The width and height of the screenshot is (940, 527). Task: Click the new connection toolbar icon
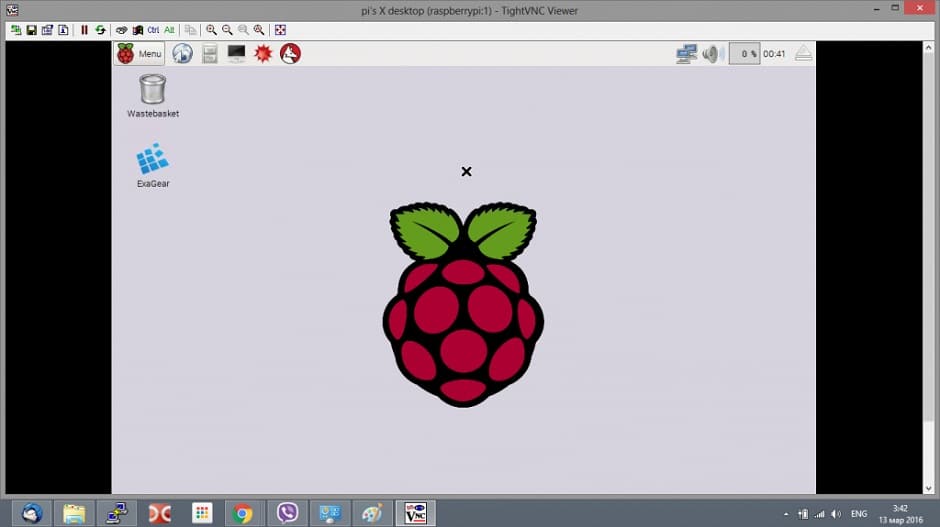coord(16,30)
